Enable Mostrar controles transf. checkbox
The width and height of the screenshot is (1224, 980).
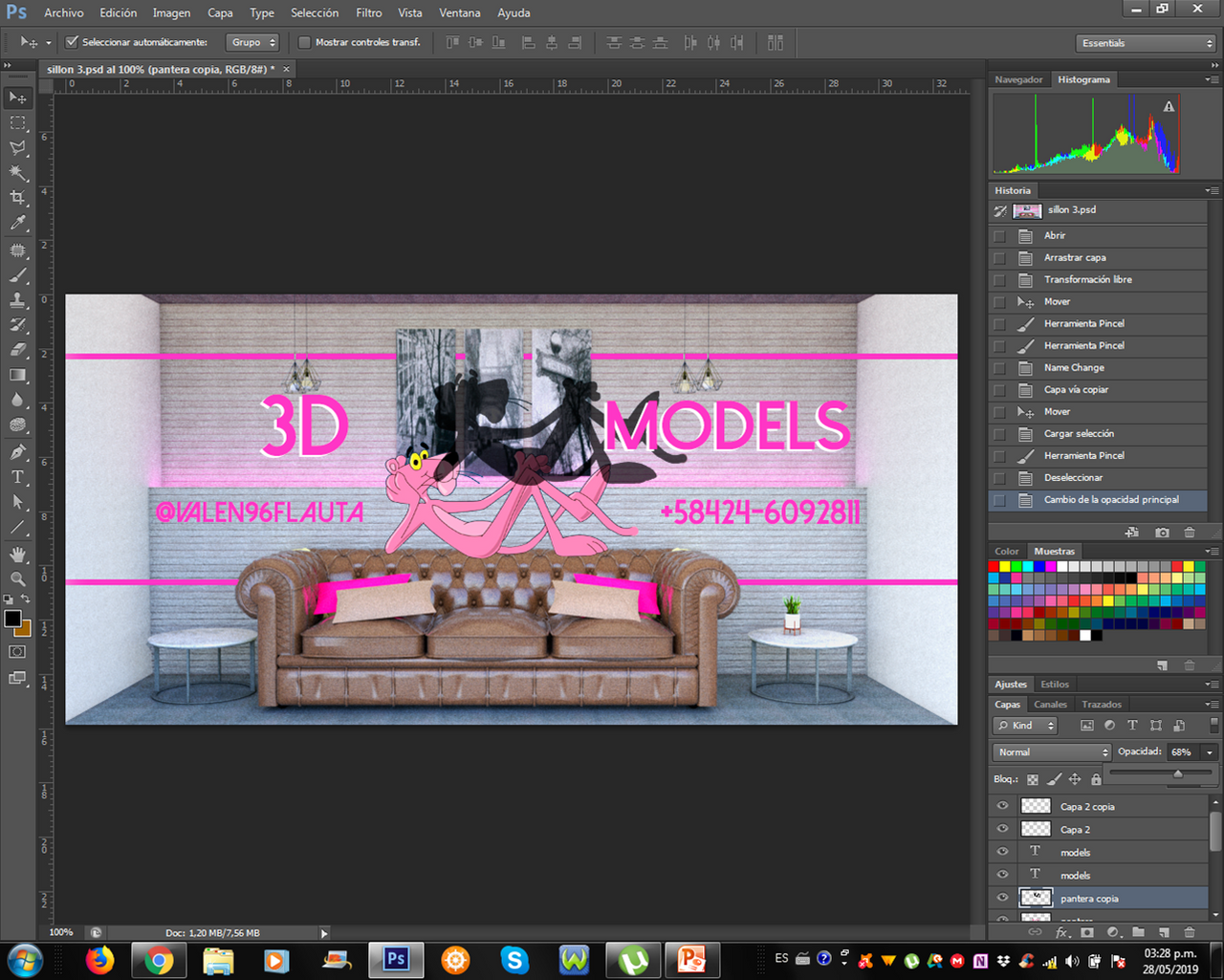point(304,42)
